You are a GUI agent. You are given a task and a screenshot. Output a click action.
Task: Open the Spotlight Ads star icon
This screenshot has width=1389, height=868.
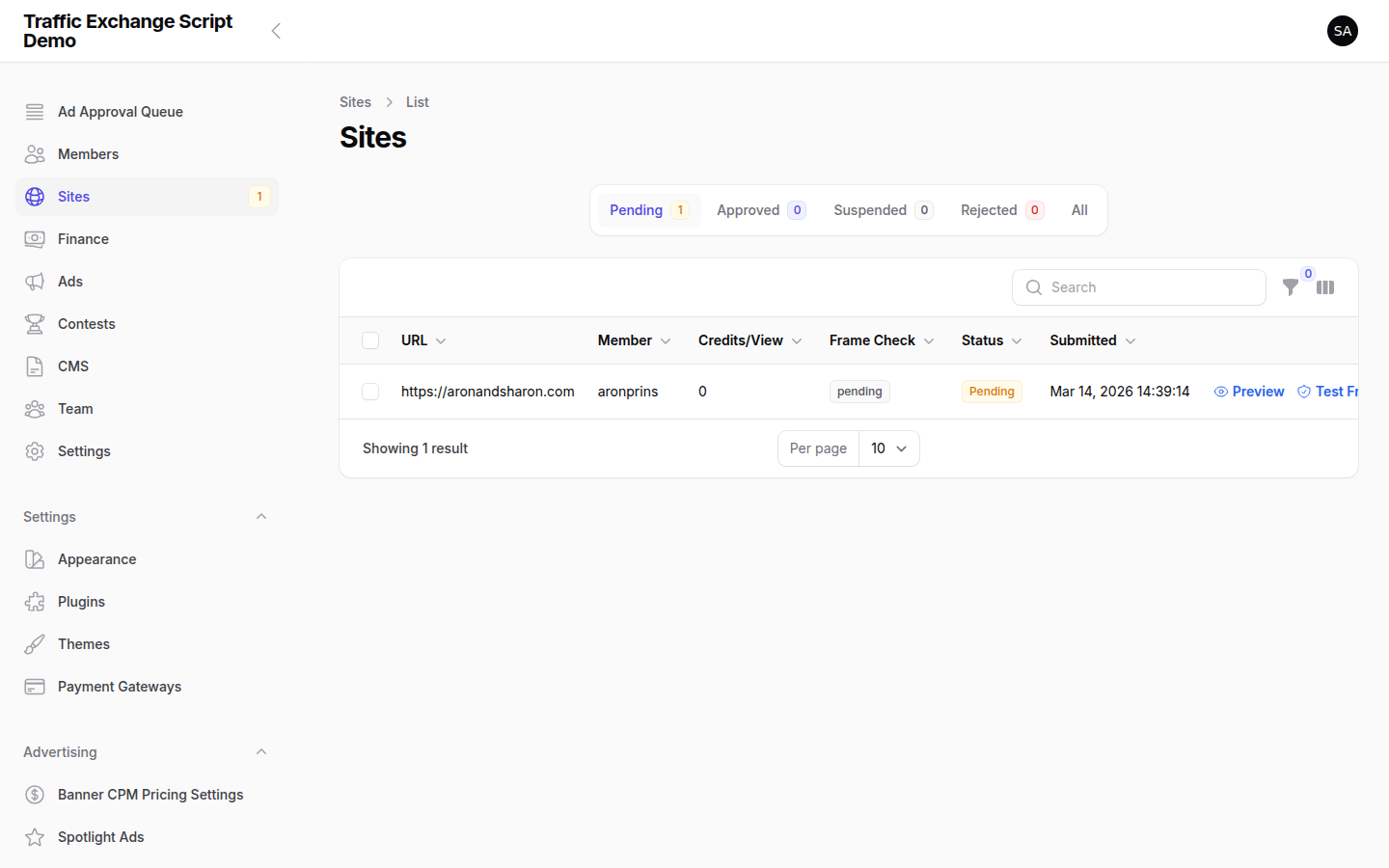coord(35,836)
